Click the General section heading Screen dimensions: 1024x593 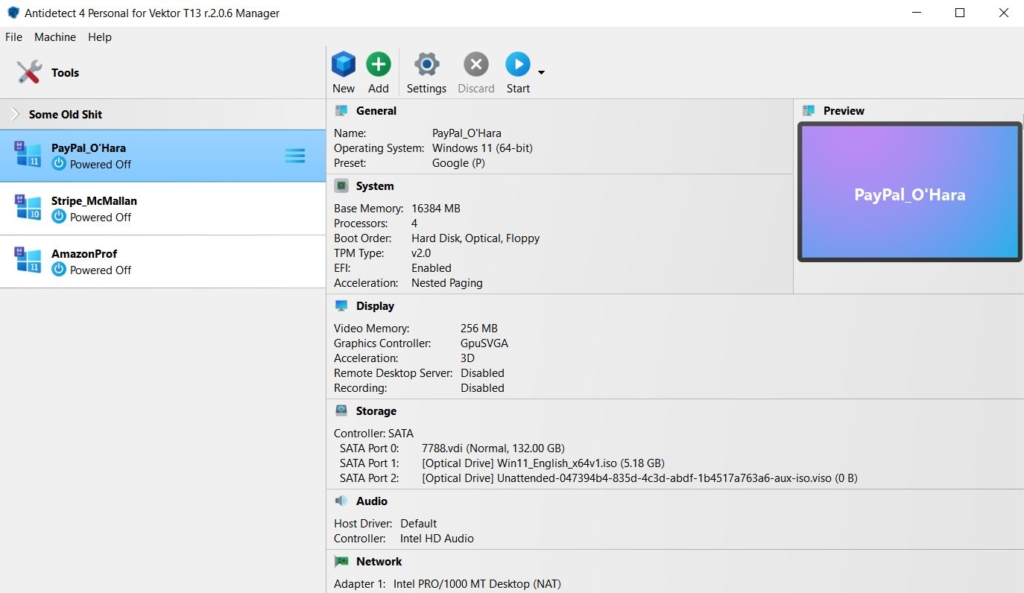click(x=376, y=111)
